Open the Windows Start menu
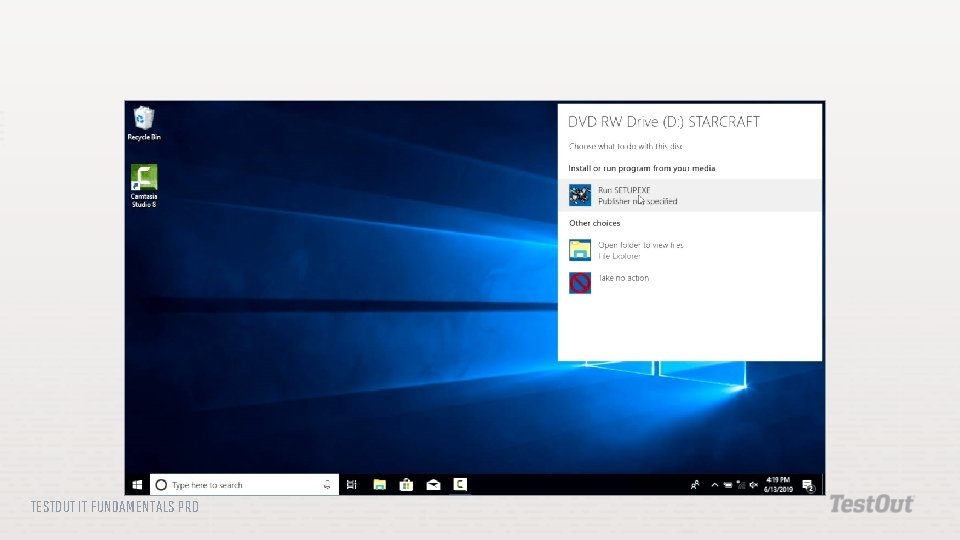The height and width of the screenshot is (540, 960). (x=137, y=485)
